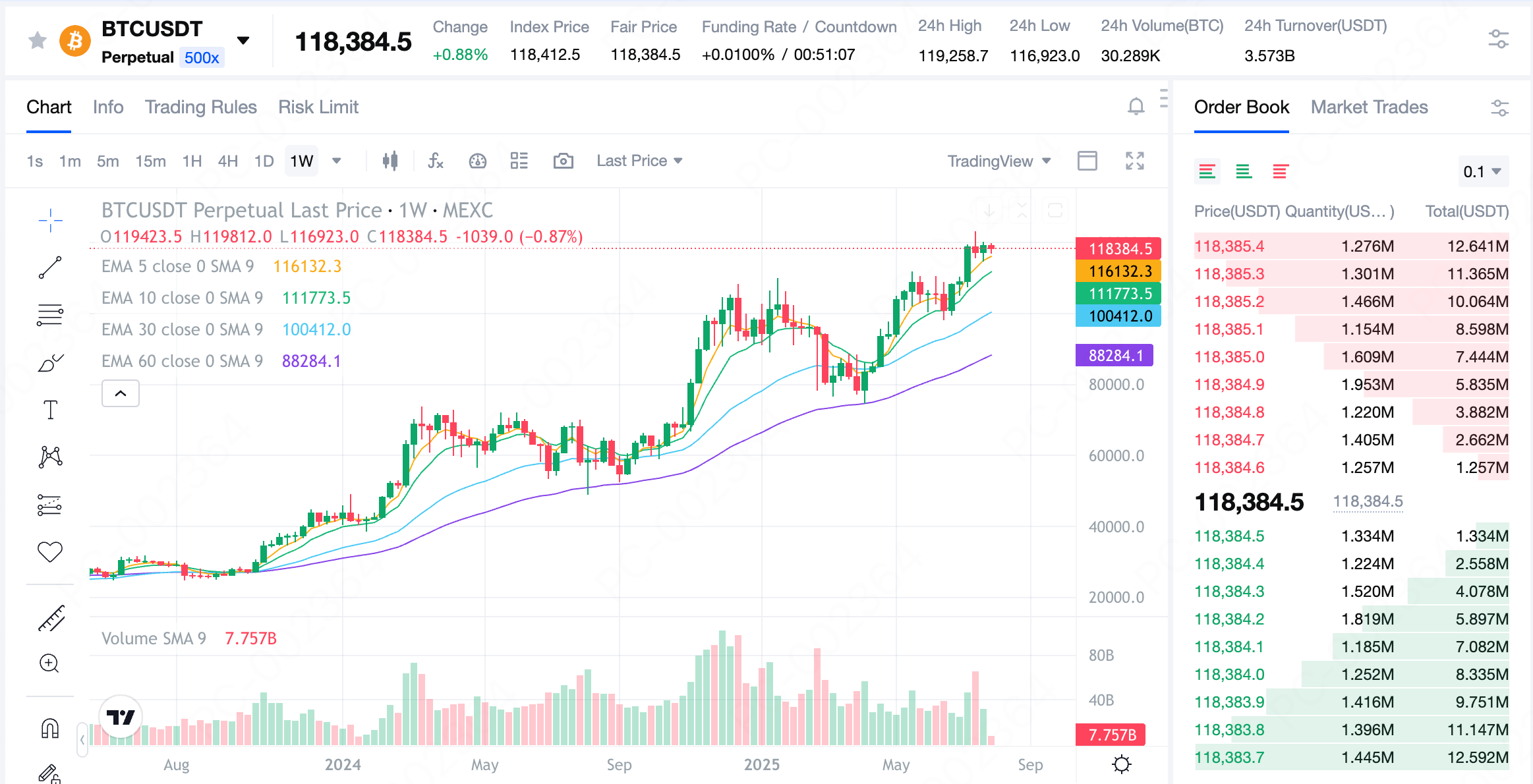Select the 1H timeframe
This screenshot has height=784, width=1533.
[192, 161]
